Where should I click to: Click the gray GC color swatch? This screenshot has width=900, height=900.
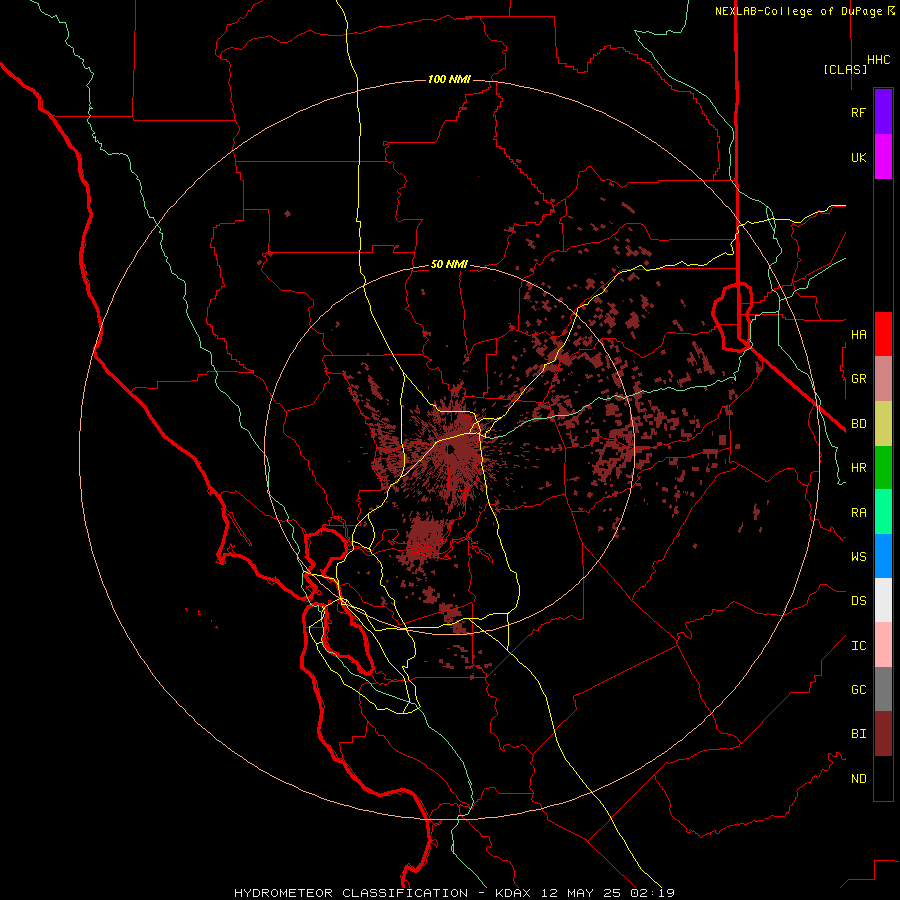coord(883,689)
